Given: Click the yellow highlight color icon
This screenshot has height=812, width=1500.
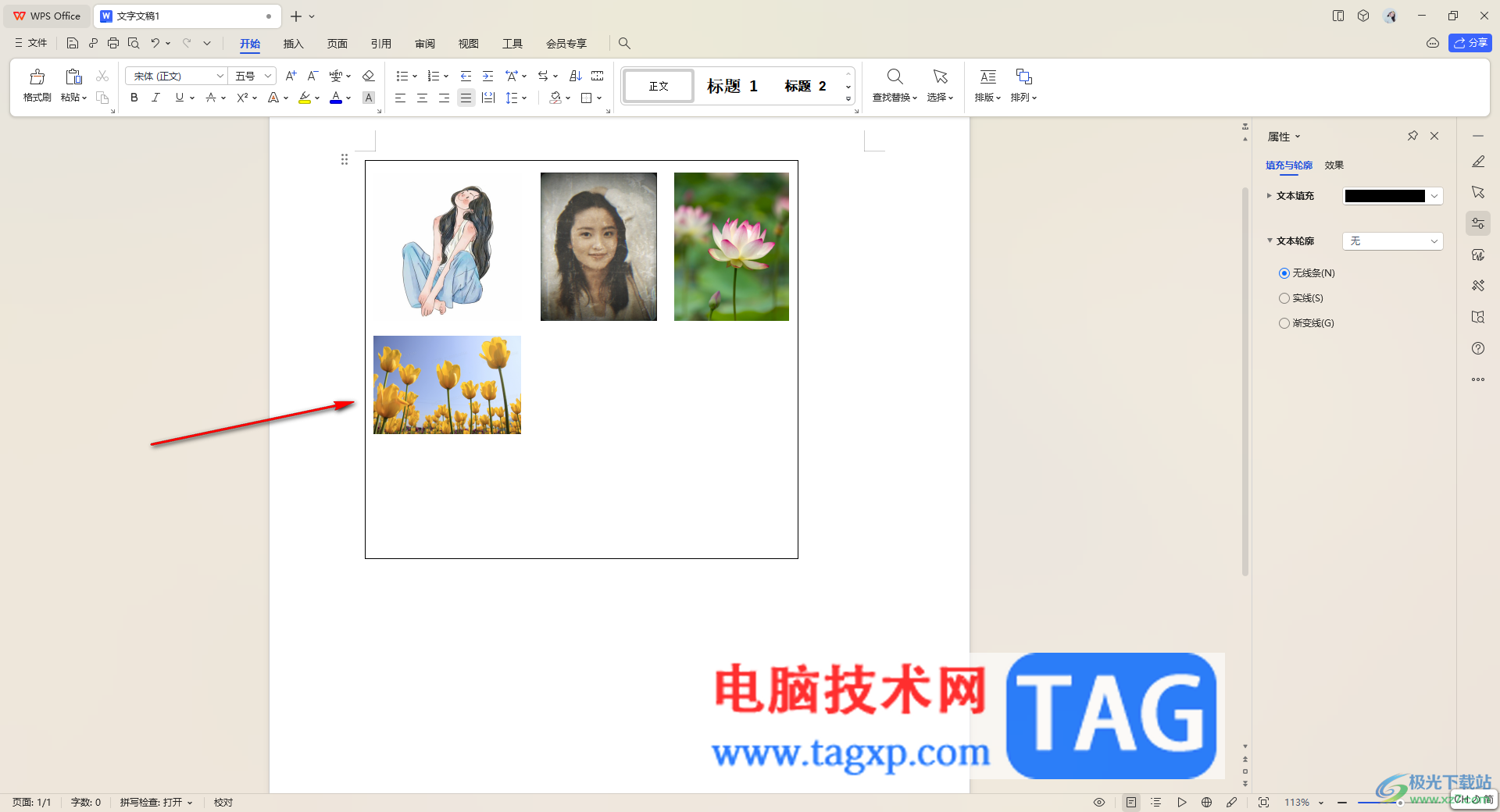Looking at the screenshot, I should (x=305, y=98).
